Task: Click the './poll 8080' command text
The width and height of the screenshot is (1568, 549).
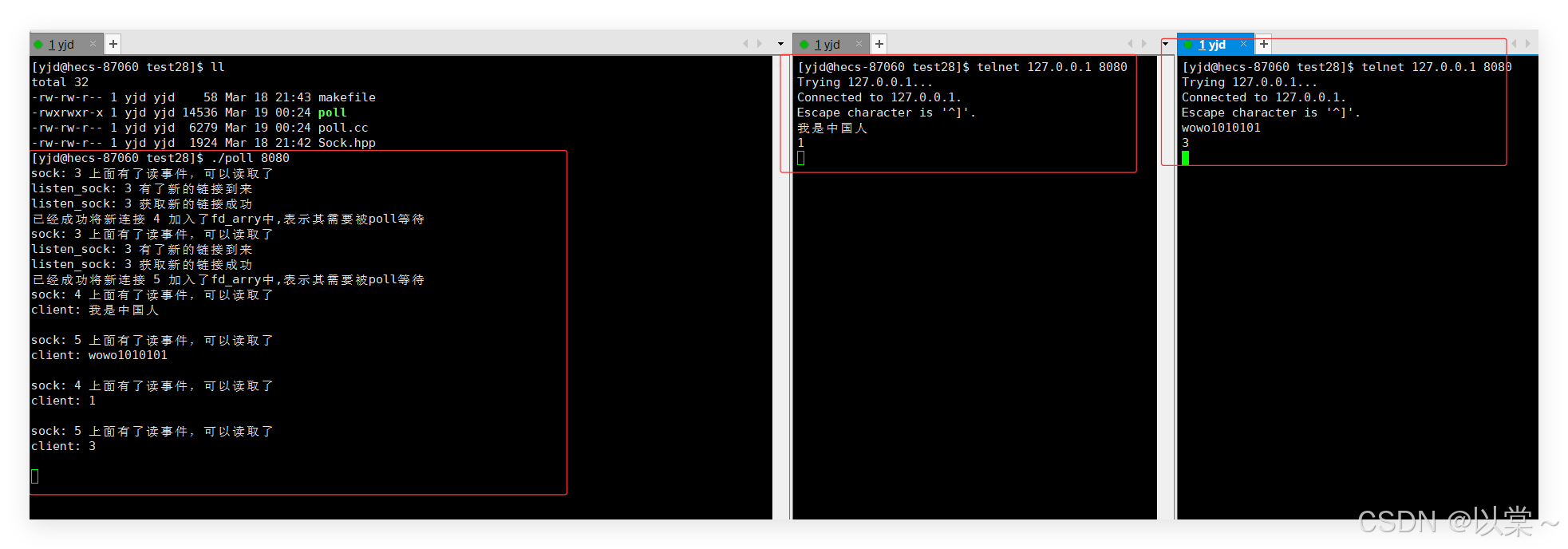Action: click(250, 158)
